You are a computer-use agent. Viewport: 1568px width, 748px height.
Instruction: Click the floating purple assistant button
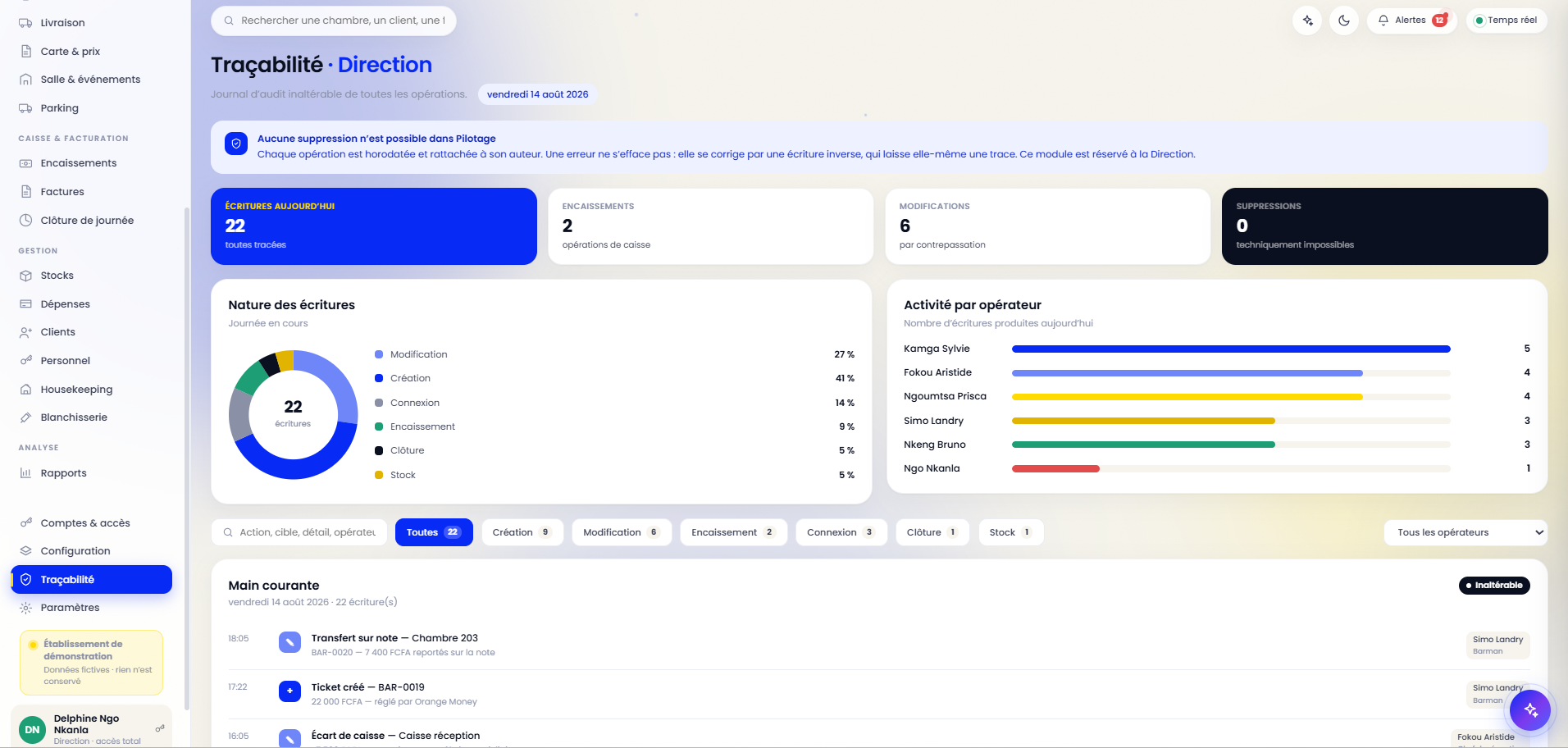click(x=1530, y=710)
